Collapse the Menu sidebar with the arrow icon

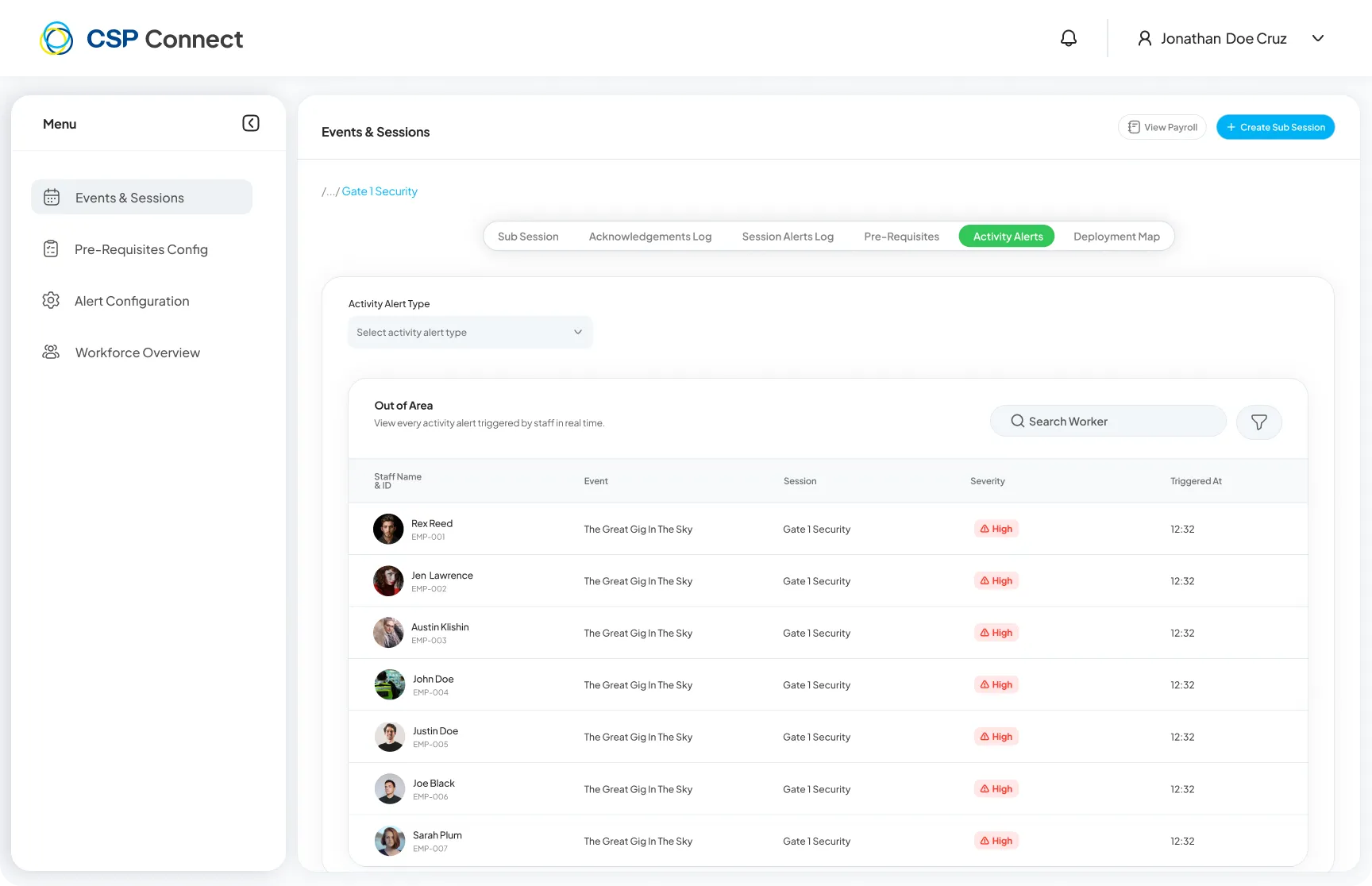point(251,123)
